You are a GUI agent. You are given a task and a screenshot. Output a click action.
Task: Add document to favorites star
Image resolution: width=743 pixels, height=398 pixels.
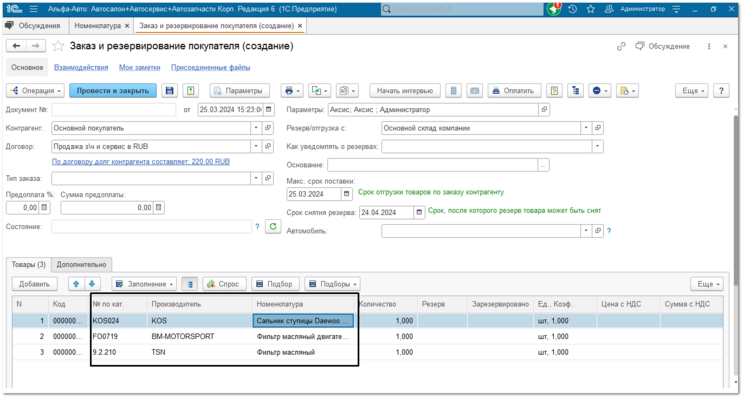pos(58,46)
